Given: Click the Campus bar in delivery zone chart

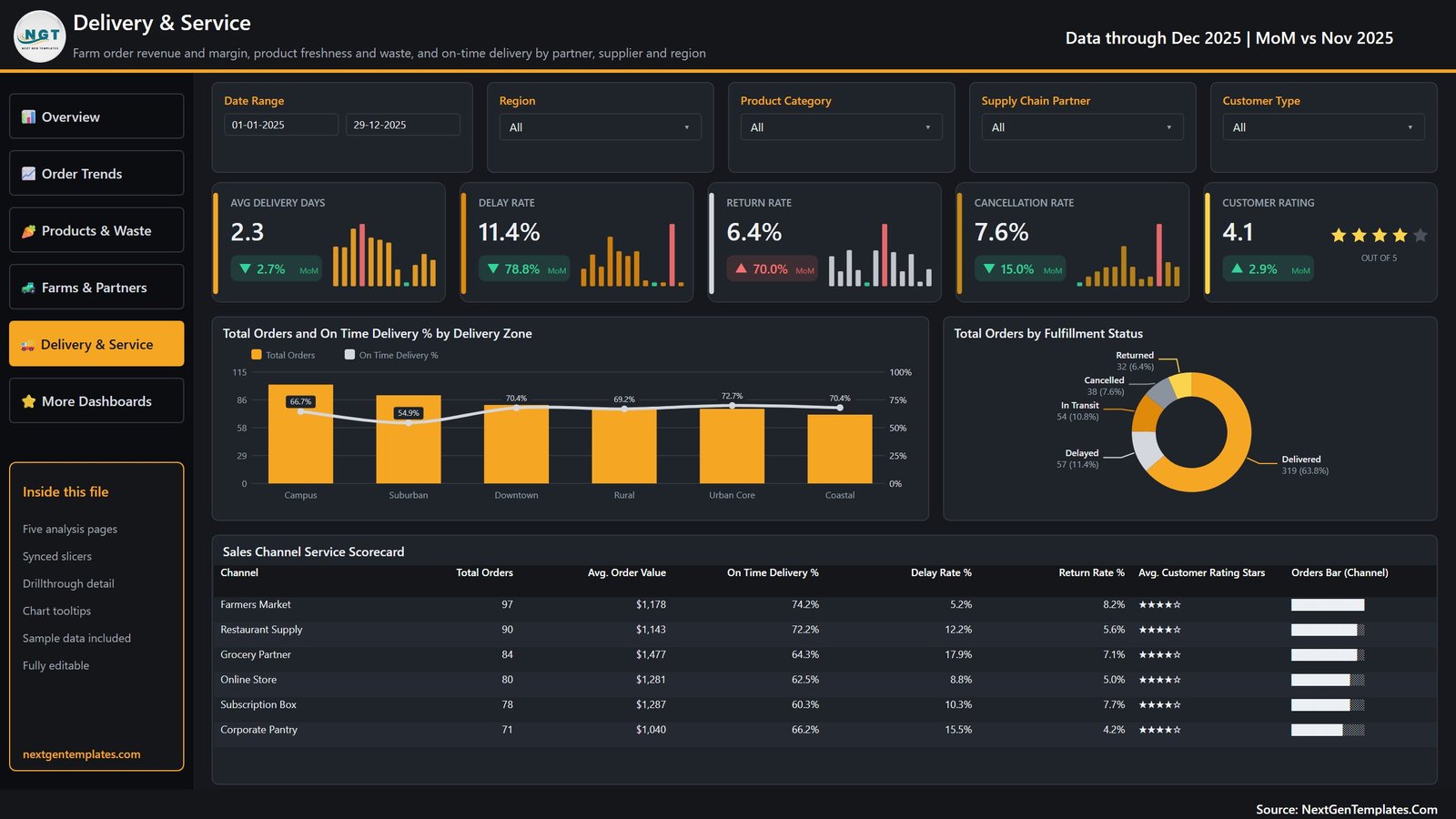Looking at the screenshot, I should tap(300, 434).
